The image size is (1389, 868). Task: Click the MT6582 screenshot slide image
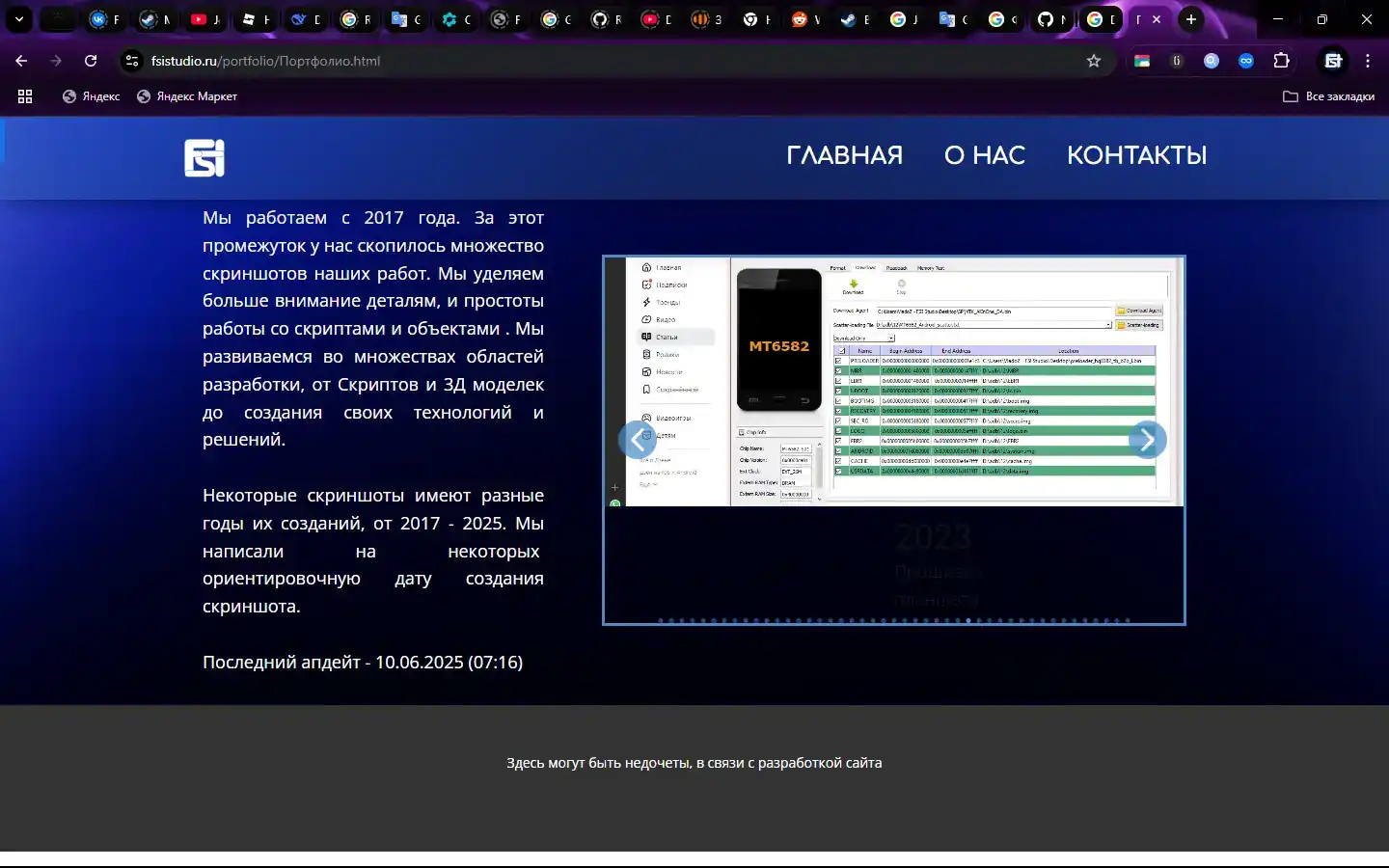(894, 381)
